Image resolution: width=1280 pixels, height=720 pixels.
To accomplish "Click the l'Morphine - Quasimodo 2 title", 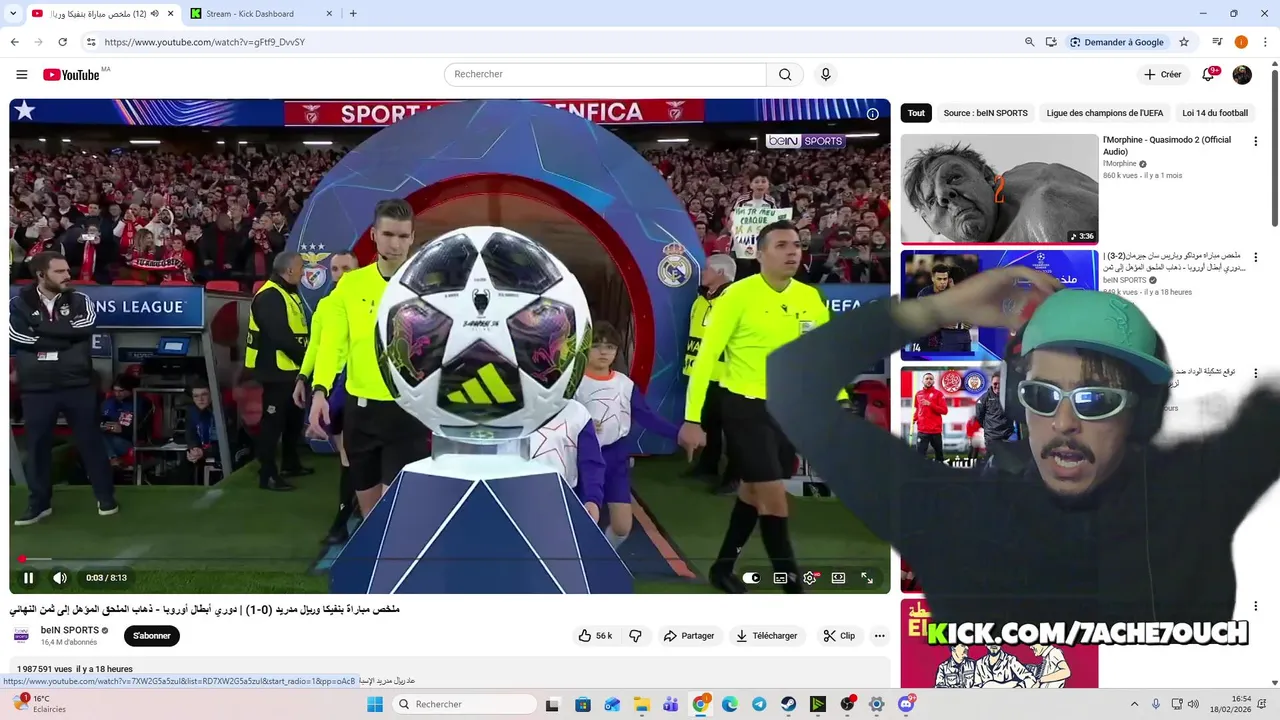I will (1167, 146).
